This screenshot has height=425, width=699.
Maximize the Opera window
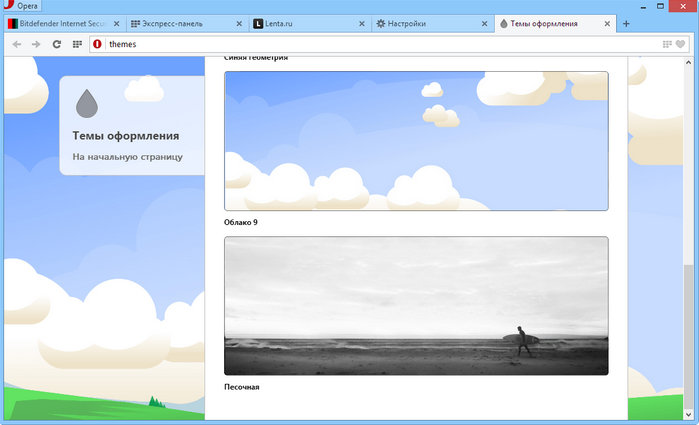point(661,6)
